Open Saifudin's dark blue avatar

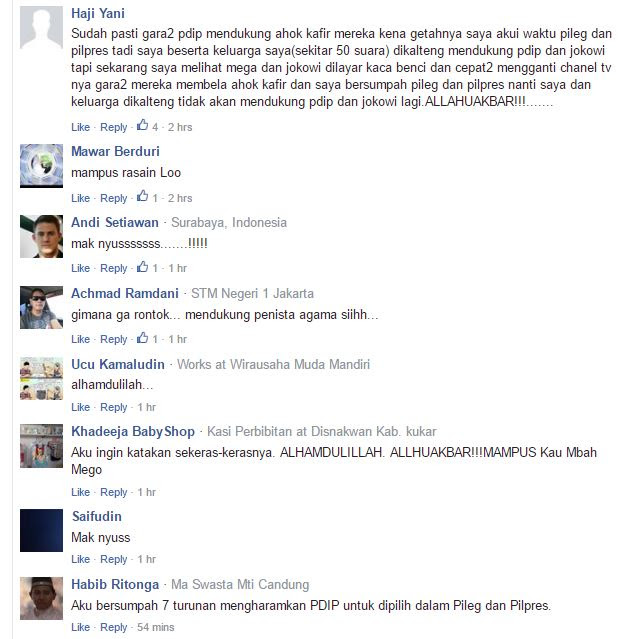coord(42,531)
